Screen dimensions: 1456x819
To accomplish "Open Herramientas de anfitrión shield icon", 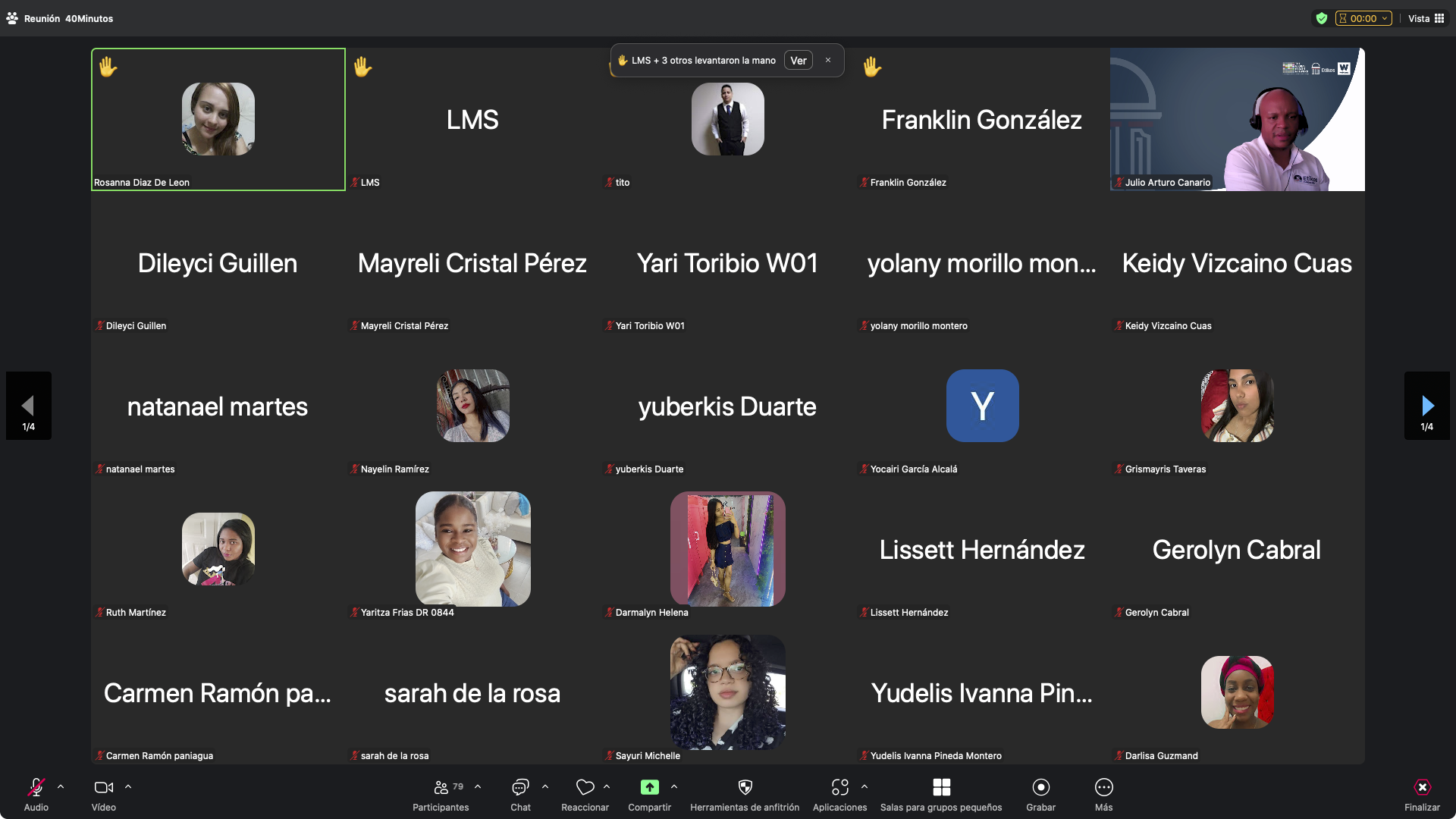I will [745, 787].
